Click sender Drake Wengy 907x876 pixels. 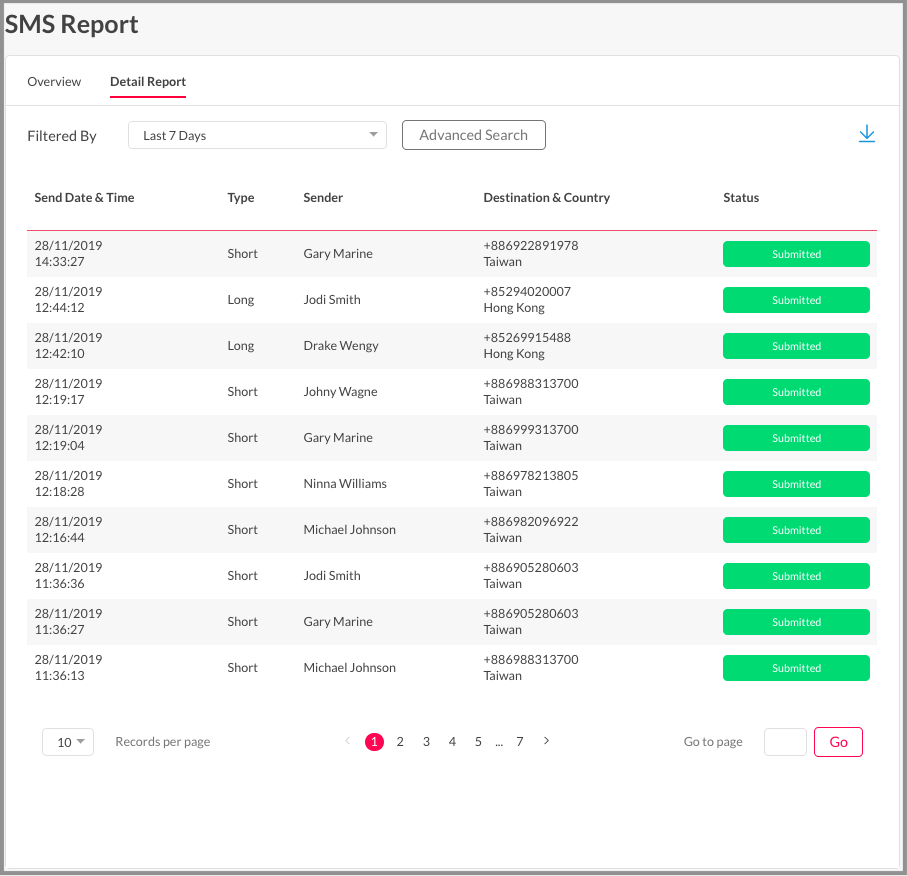pyautogui.click(x=341, y=346)
